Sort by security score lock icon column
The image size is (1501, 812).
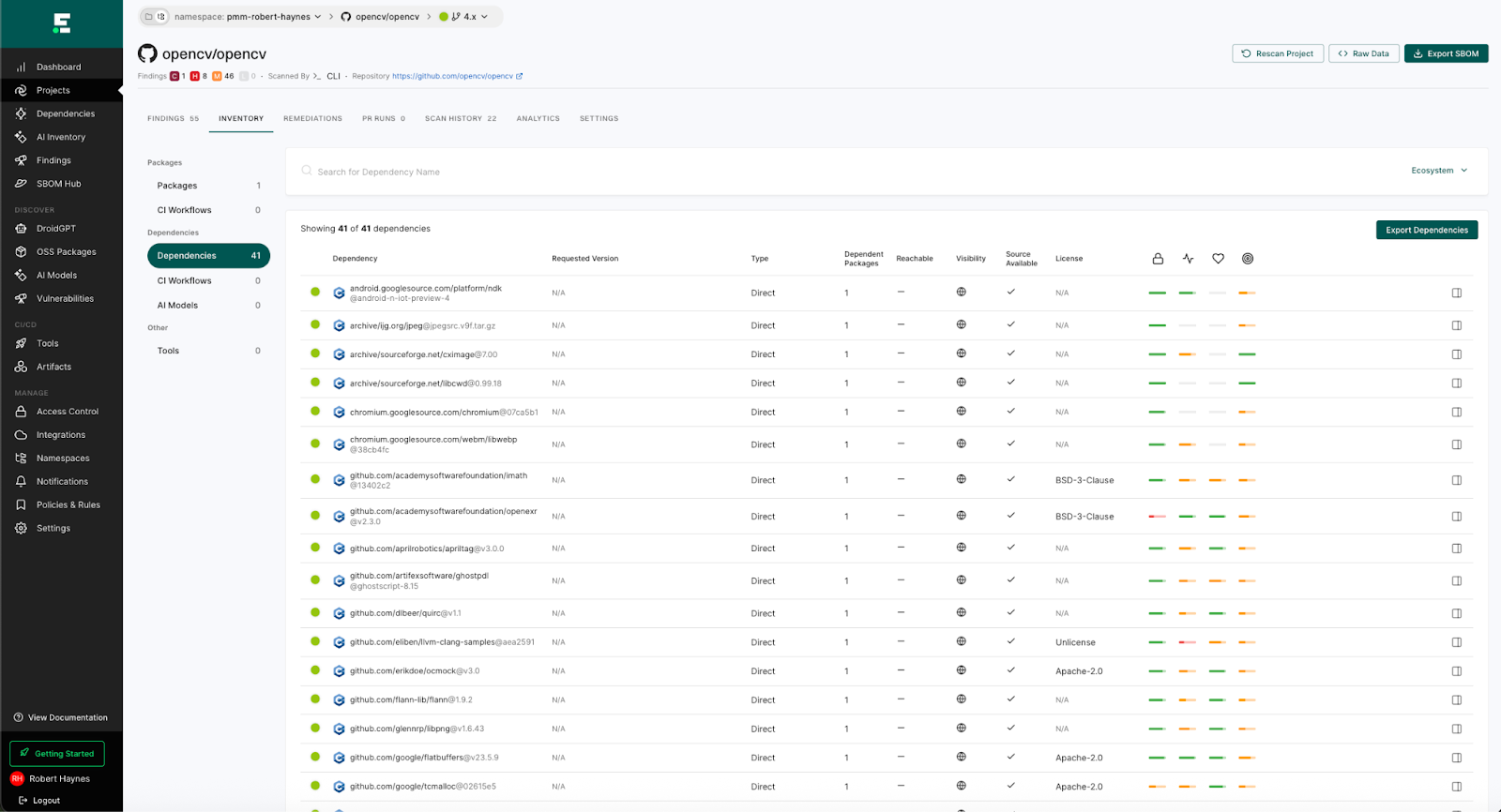point(1158,259)
